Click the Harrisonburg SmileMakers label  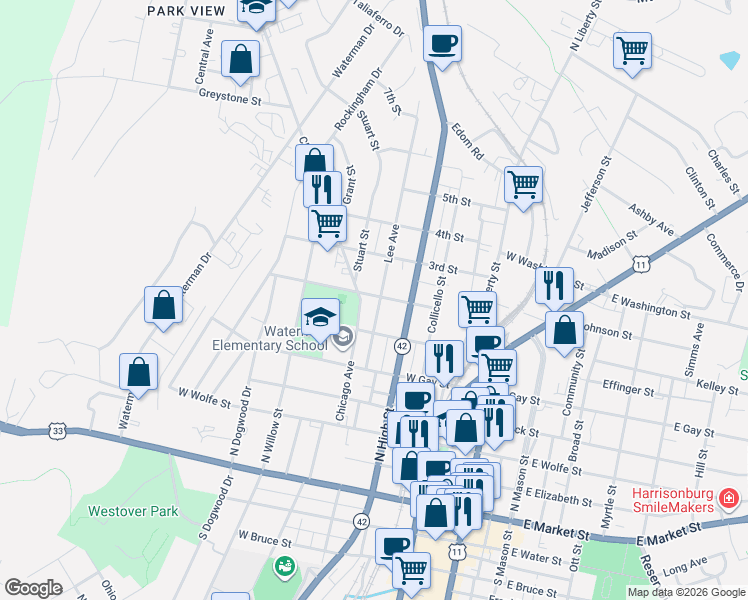(673, 500)
